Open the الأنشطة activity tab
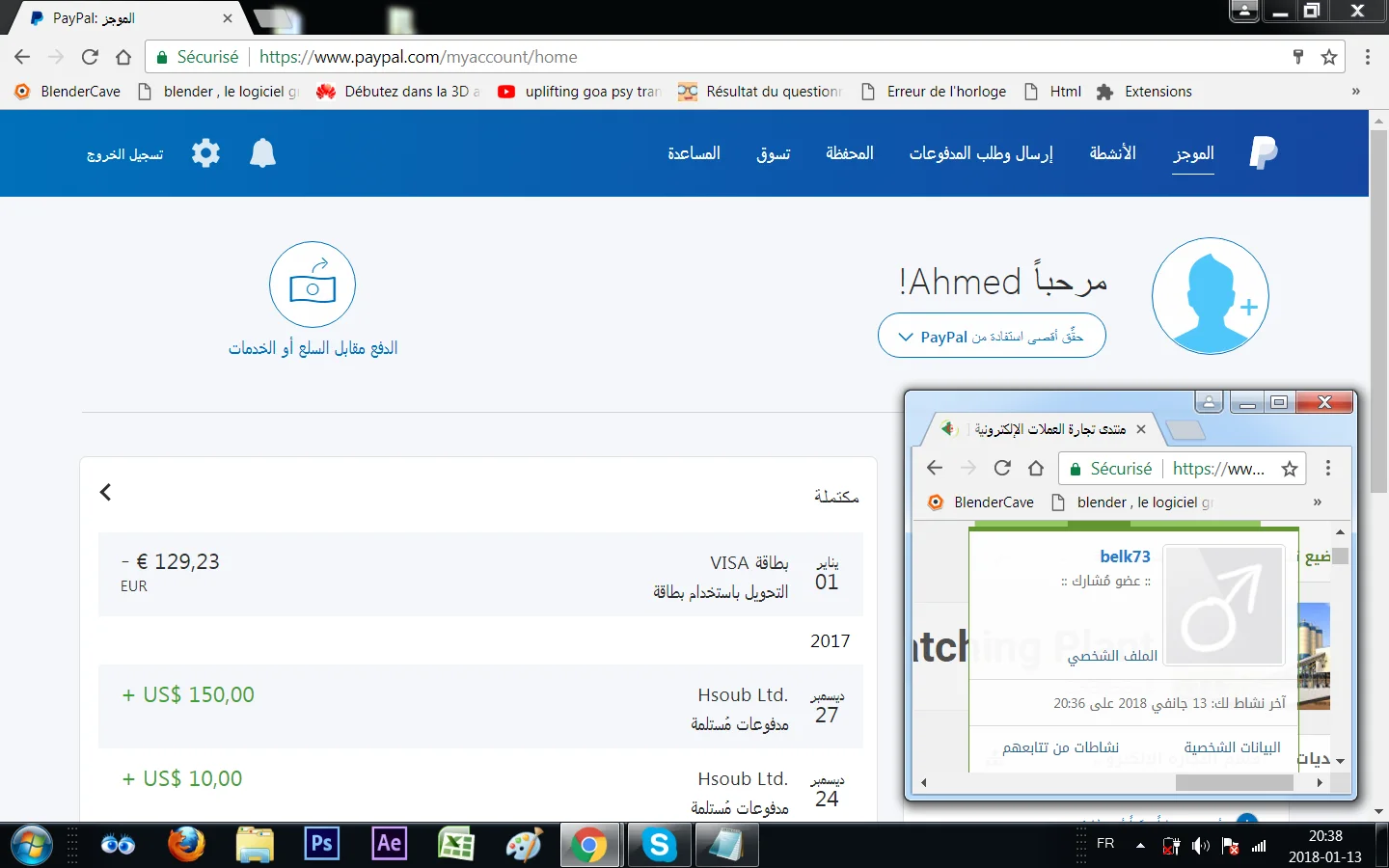The width and height of the screenshot is (1389, 868). [x=1112, y=153]
